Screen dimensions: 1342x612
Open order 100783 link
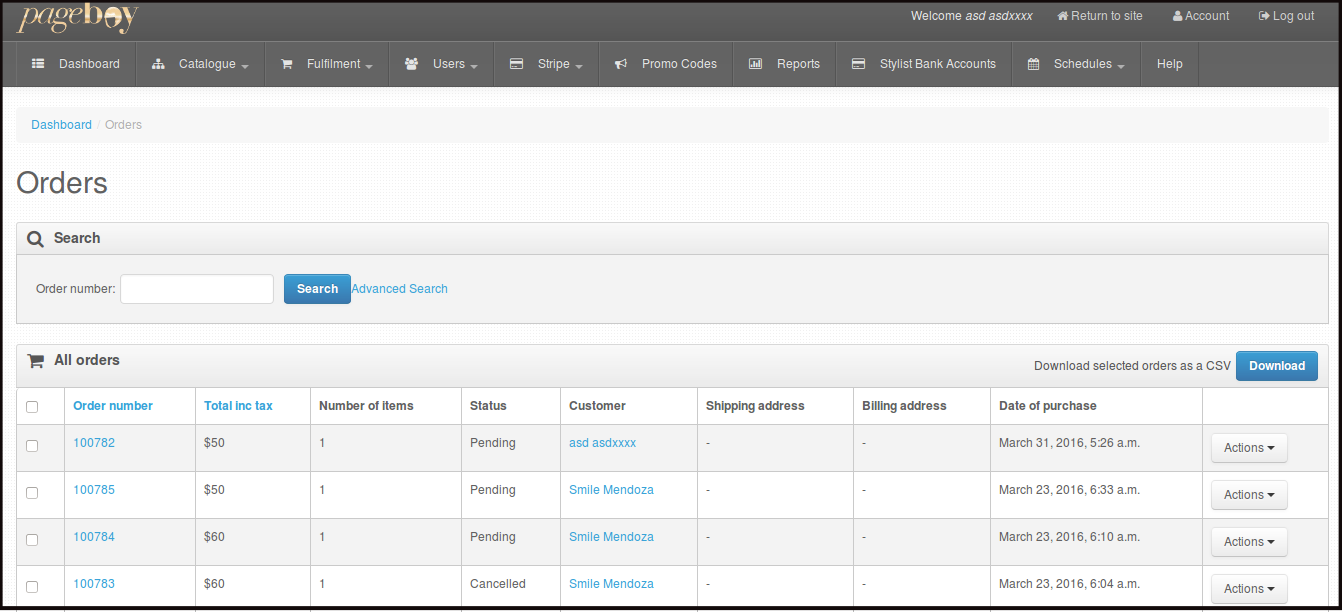point(94,584)
